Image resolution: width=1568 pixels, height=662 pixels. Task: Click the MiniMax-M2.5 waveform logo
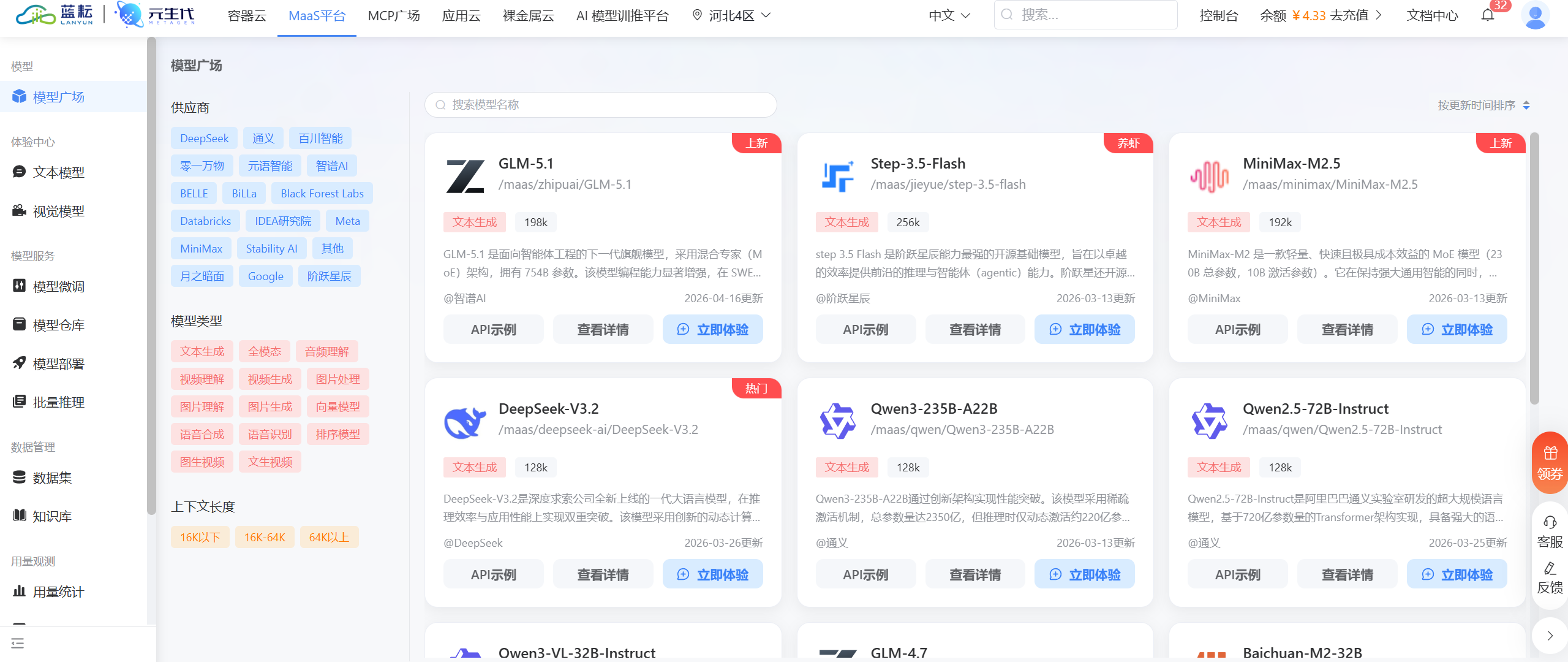[x=1209, y=177]
